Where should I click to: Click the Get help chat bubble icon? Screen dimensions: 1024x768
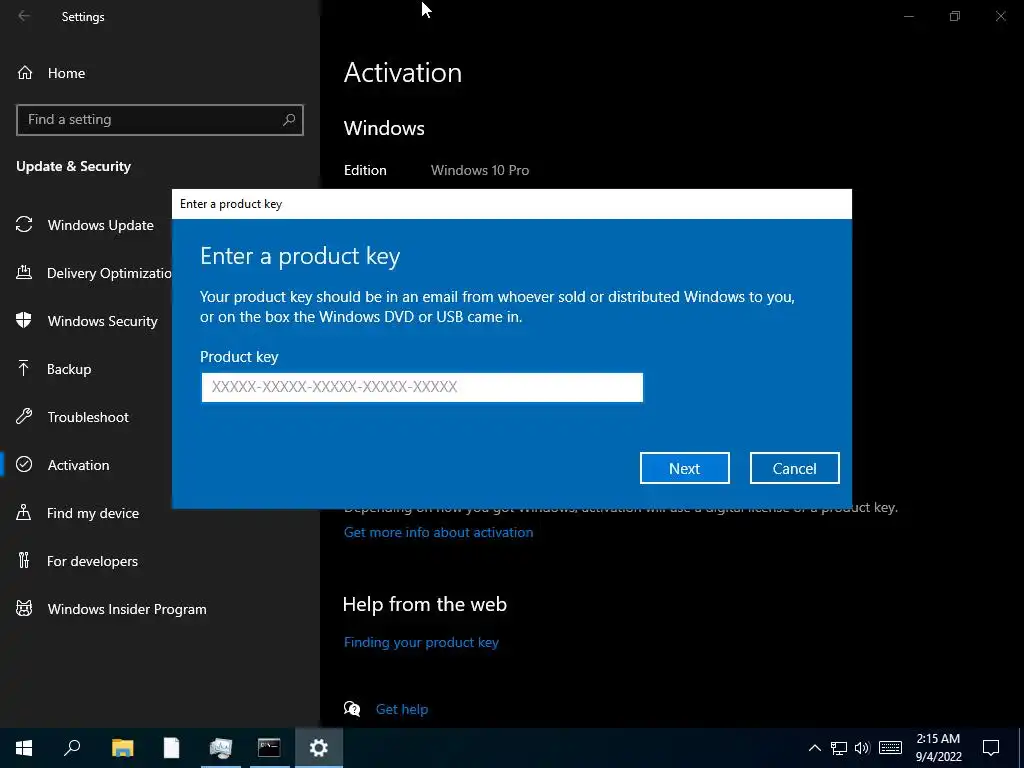(x=352, y=709)
